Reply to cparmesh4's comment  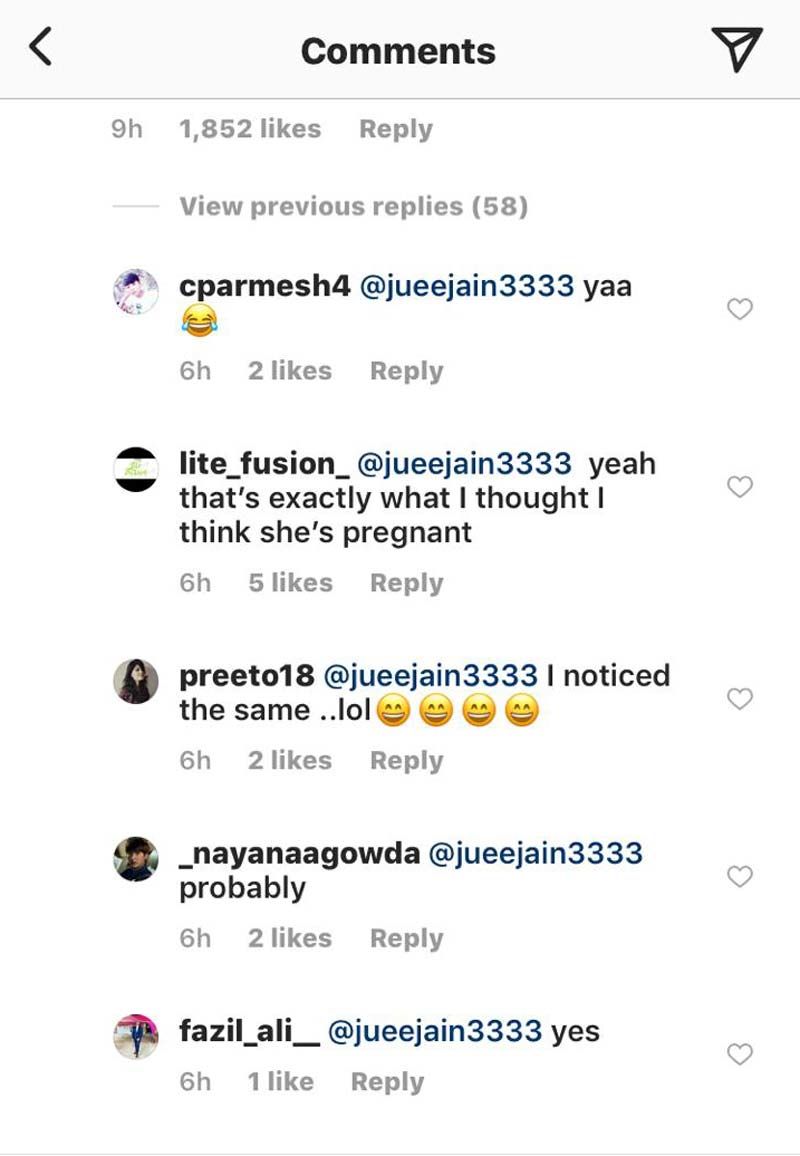pos(406,371)
